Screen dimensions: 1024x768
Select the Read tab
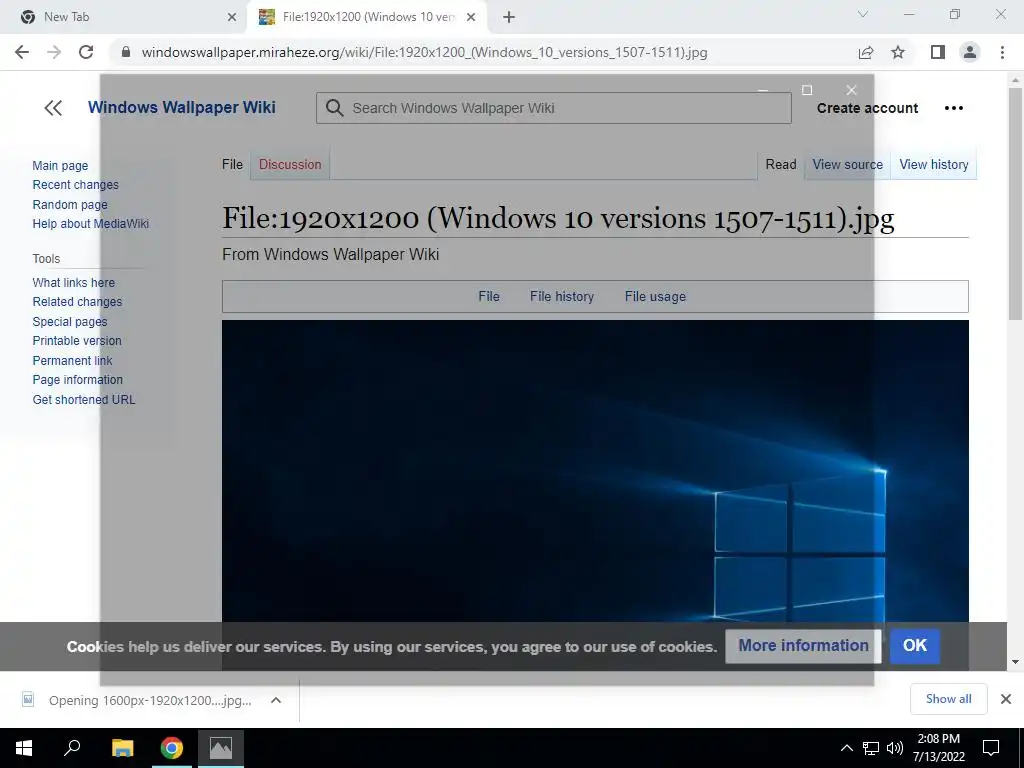point(781,165)
